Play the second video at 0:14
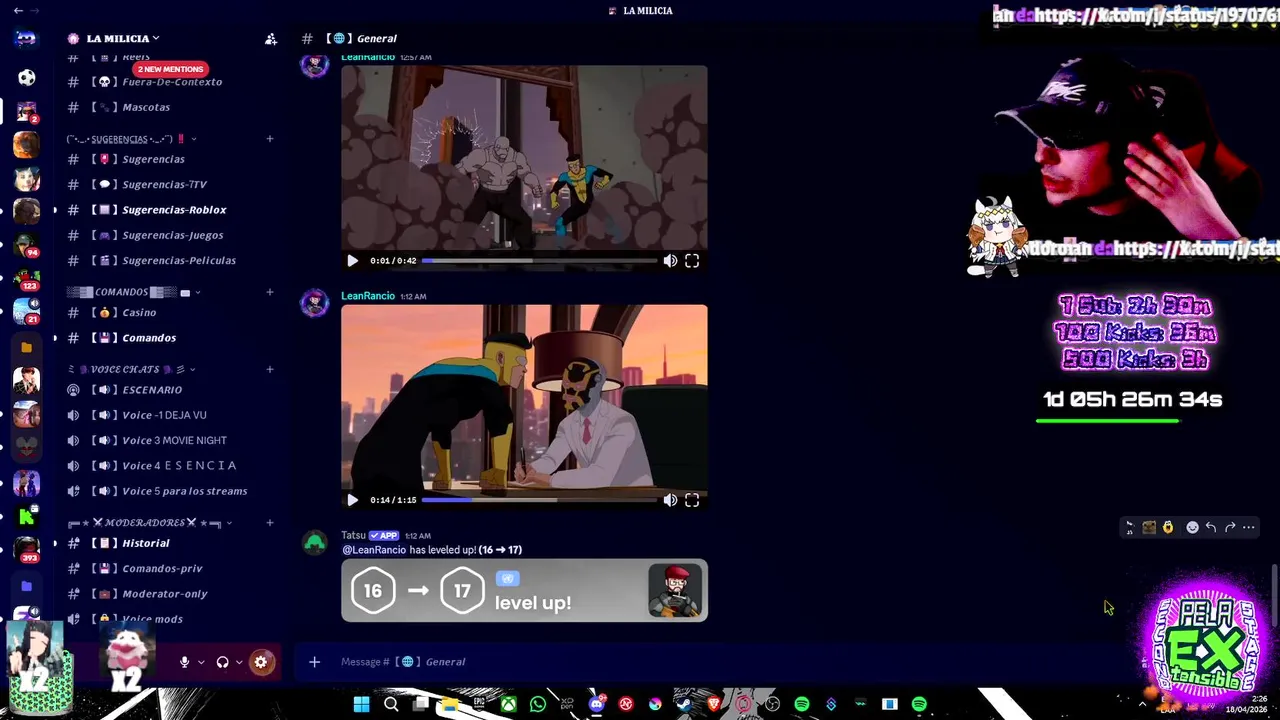The width and height of the screenshot is (1280, 720). (x=352, y=500)
